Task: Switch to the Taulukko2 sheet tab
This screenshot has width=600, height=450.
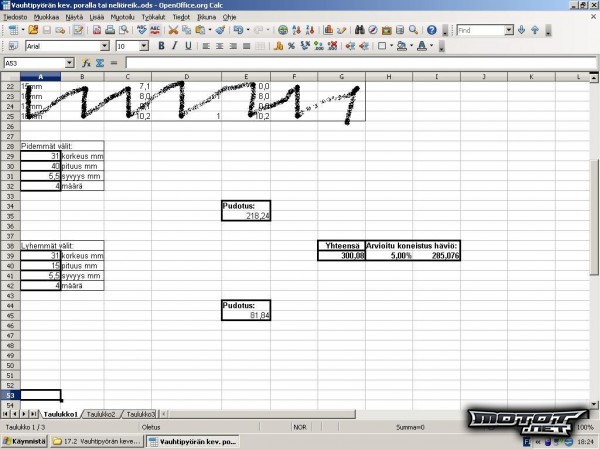Action: point(100,413)
